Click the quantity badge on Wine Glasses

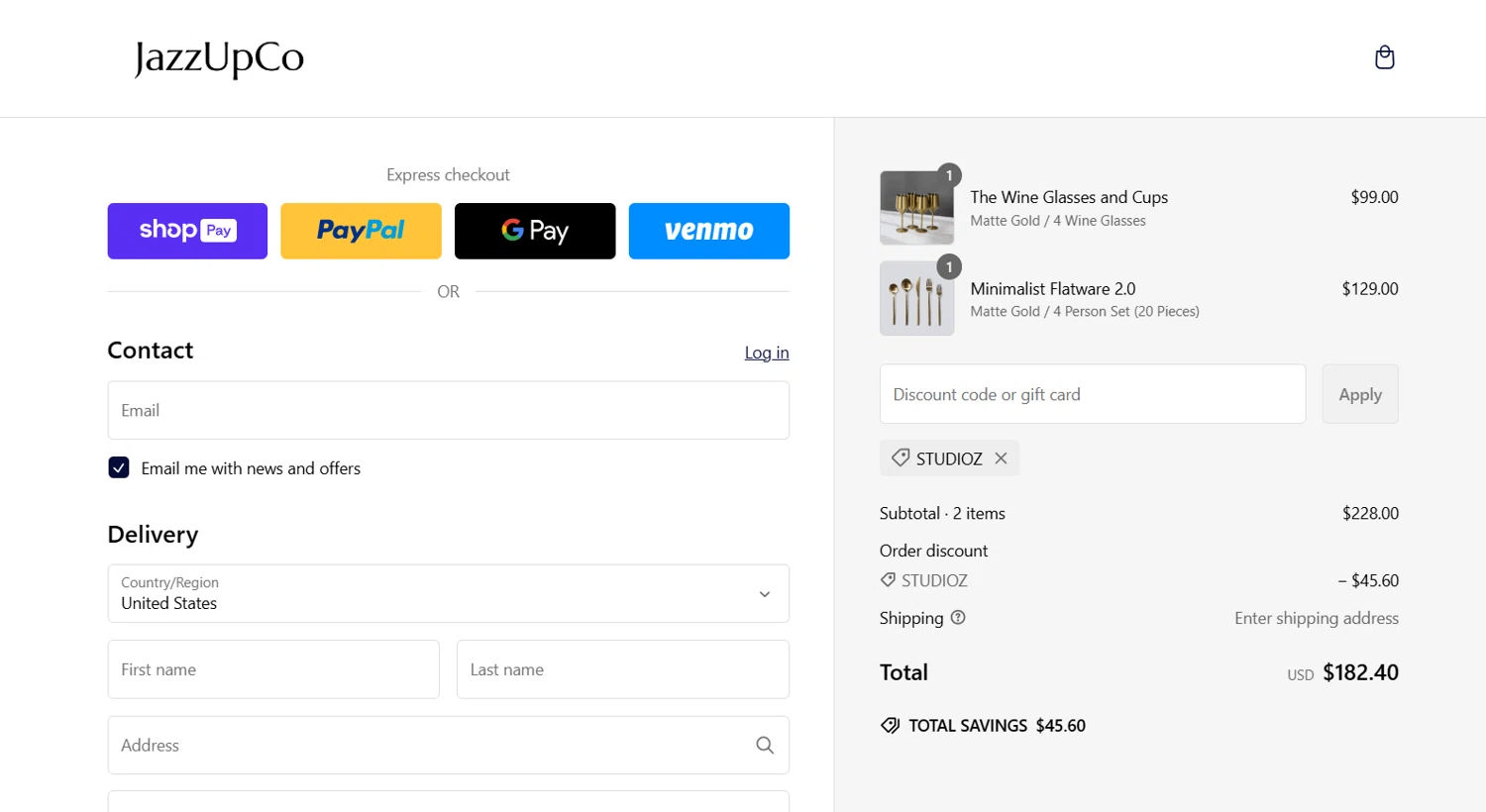pyautogui.click(x=949, y=175)
